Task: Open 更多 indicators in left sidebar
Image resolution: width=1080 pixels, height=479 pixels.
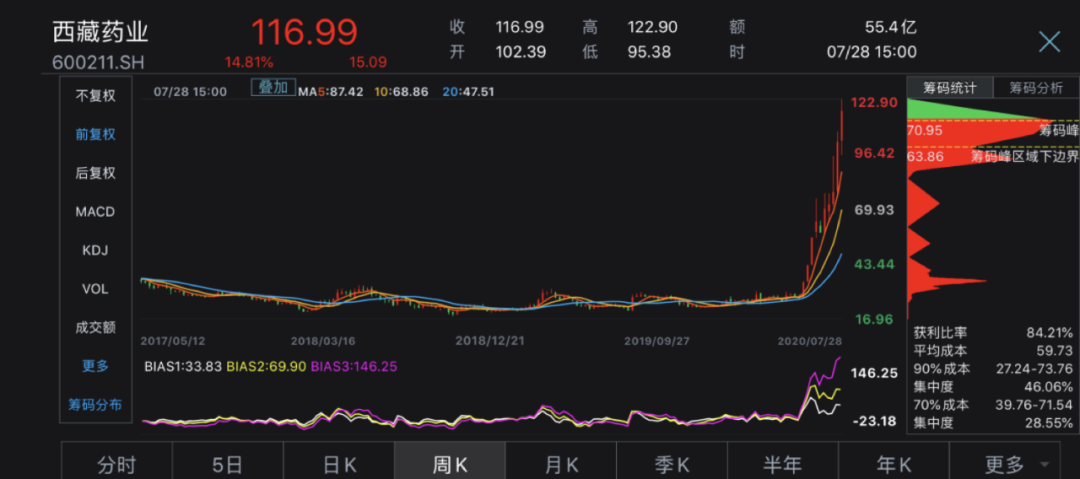Action: (x=95, y=366)
